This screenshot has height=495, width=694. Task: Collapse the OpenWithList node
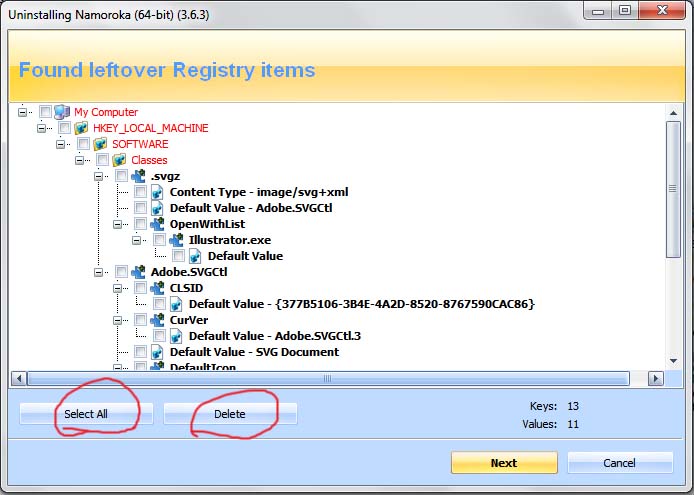[117, 224]
